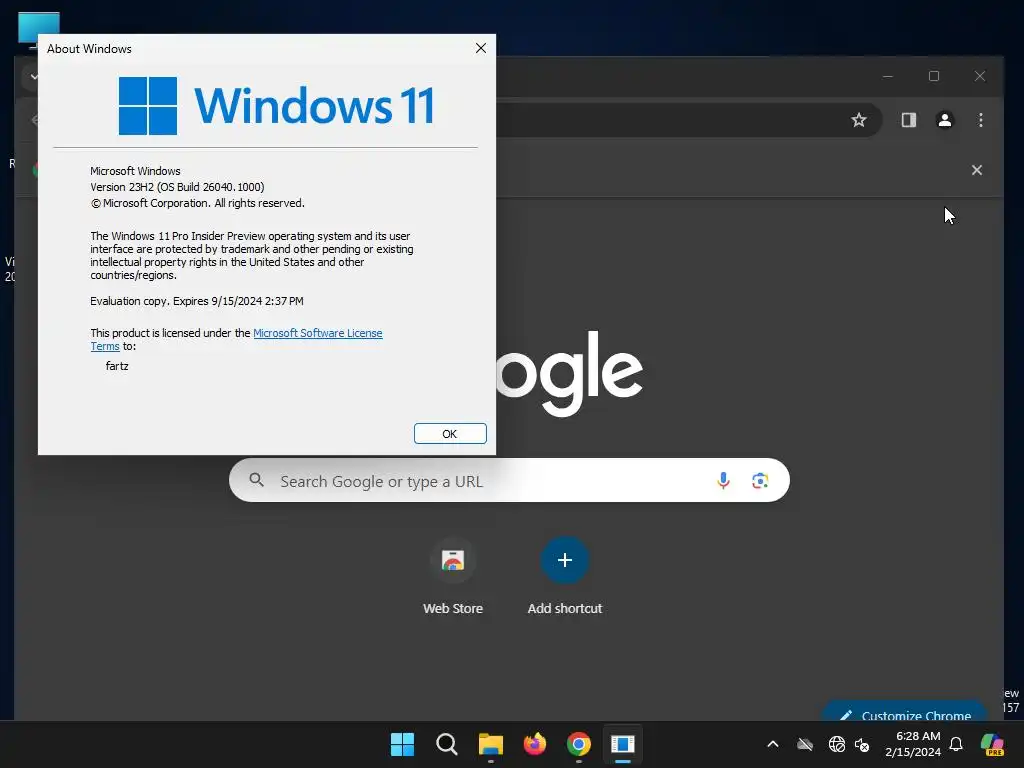This screenshot has width=1024, height=768.
Task: Switch to Chrome in the taskbar
Action: 579,744
